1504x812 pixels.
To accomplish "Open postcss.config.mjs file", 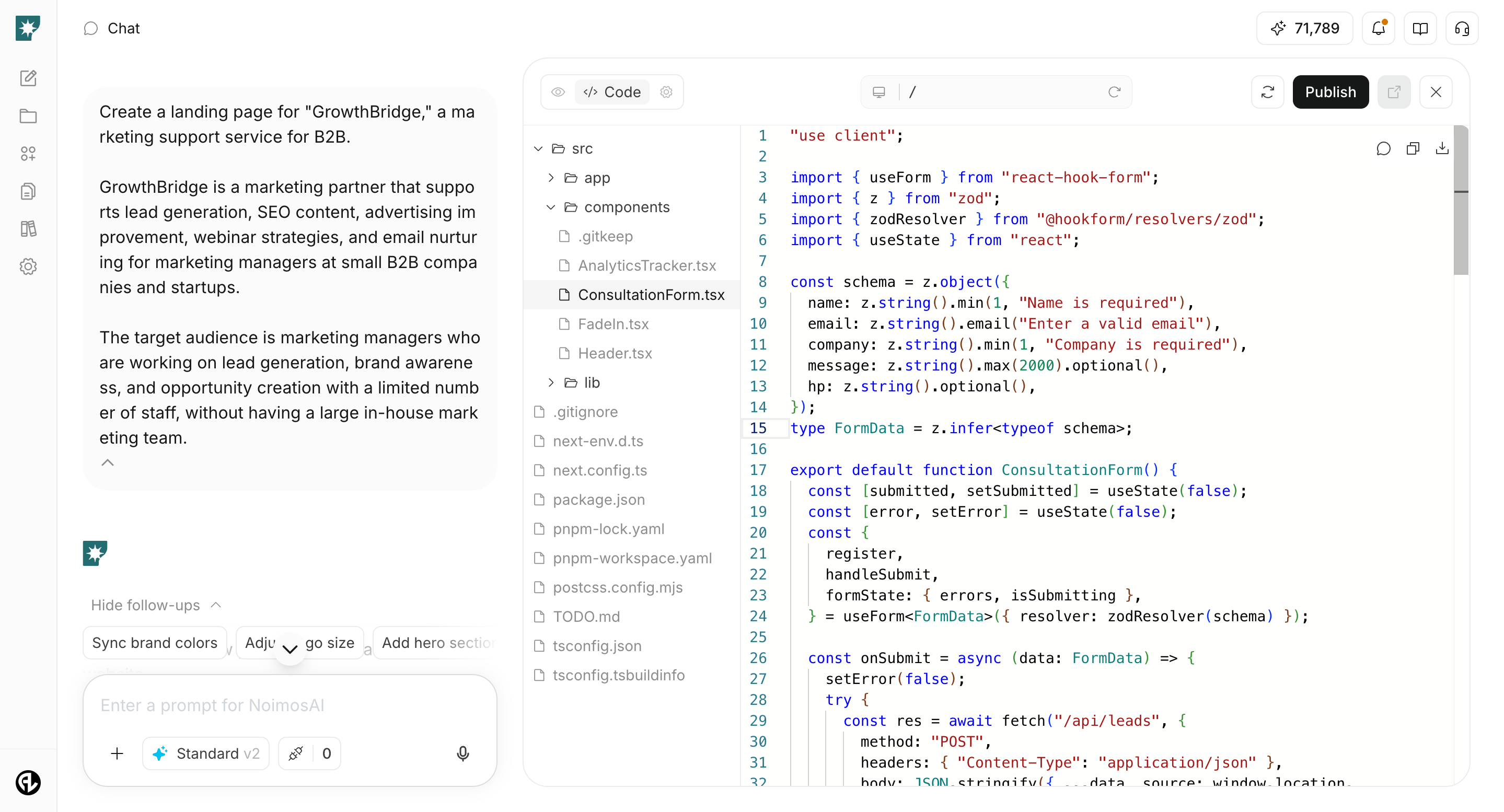I will pyautogui.click(x=632, y=587).
